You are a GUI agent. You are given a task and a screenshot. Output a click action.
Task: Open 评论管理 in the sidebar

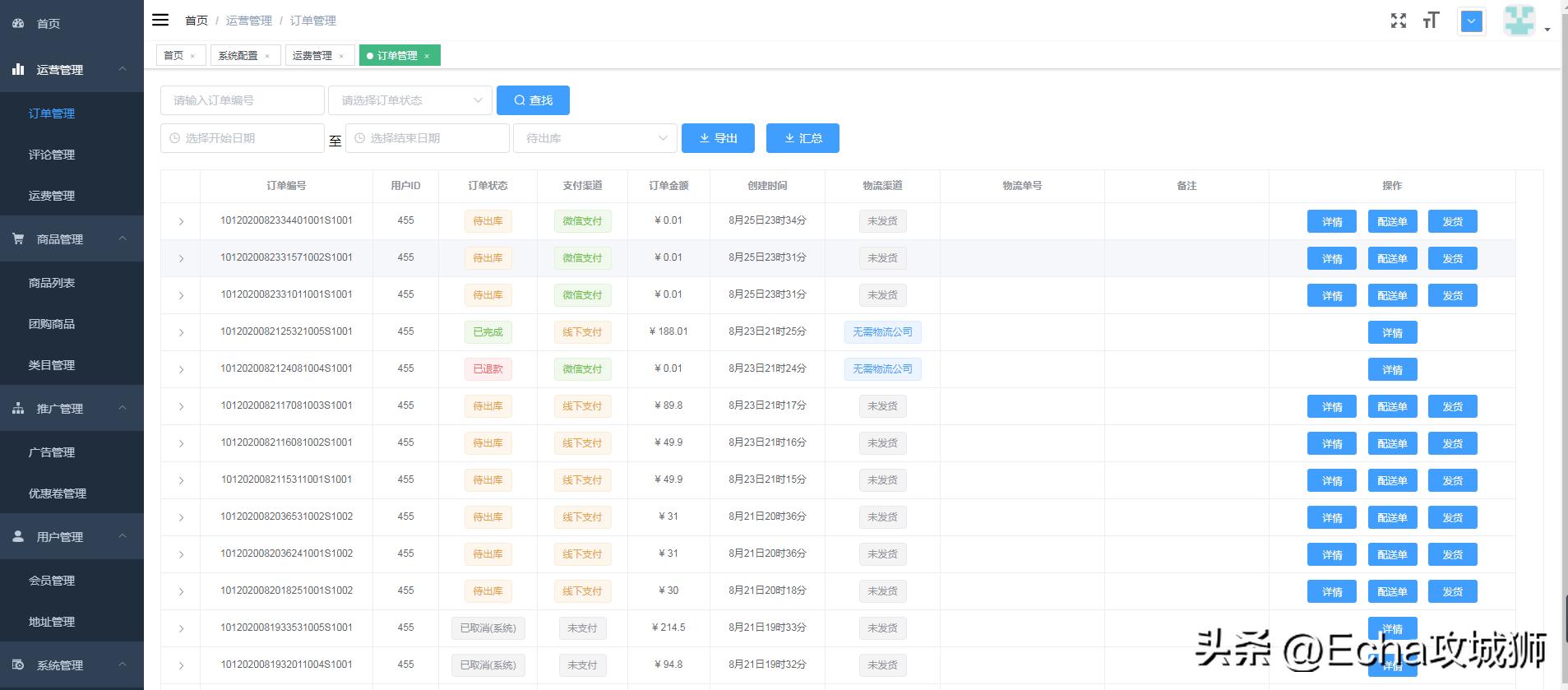52,155
